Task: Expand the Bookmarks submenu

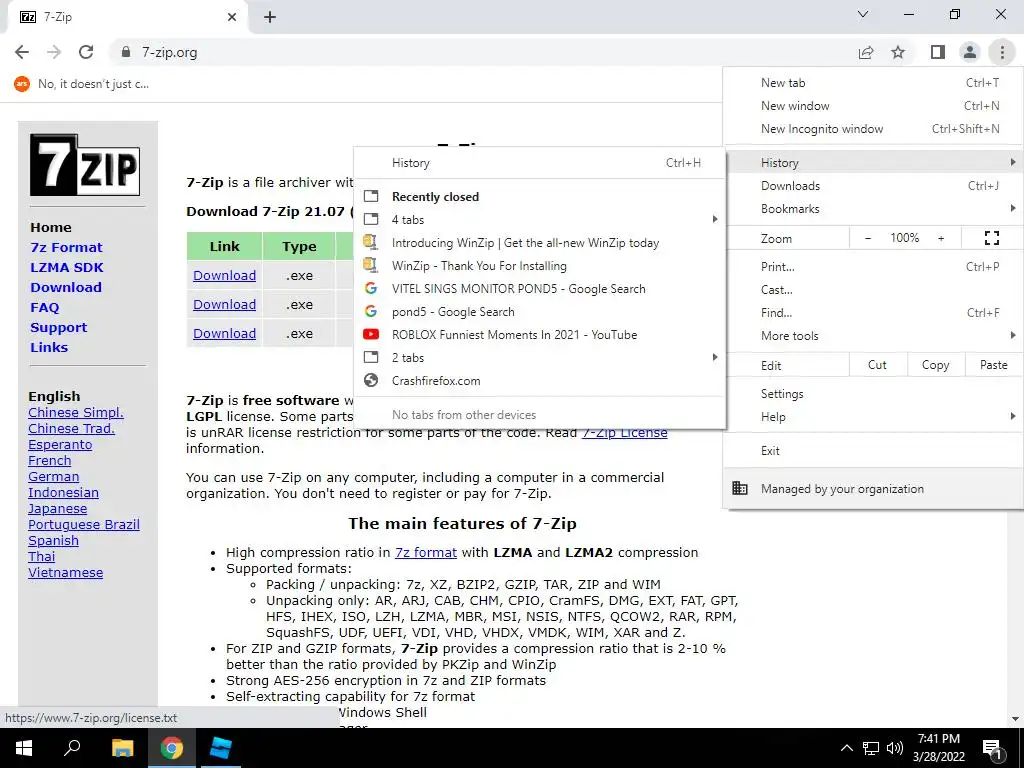Action: pyautogui.click(x=873, y=209)
